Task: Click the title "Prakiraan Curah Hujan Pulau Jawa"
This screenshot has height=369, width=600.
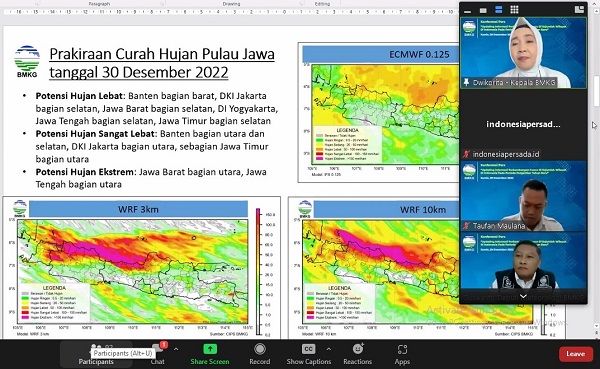Action: (162, 54)
